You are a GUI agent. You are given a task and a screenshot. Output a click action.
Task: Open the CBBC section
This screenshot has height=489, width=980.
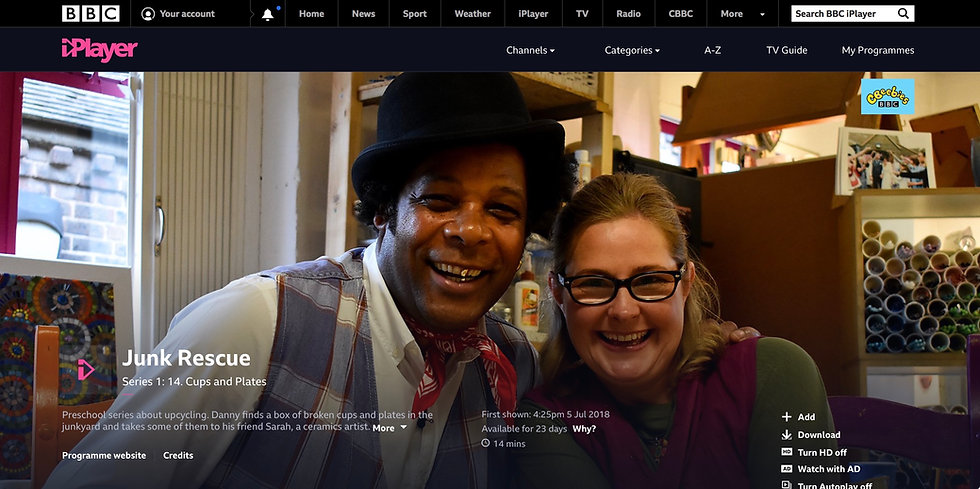point(681,14)
